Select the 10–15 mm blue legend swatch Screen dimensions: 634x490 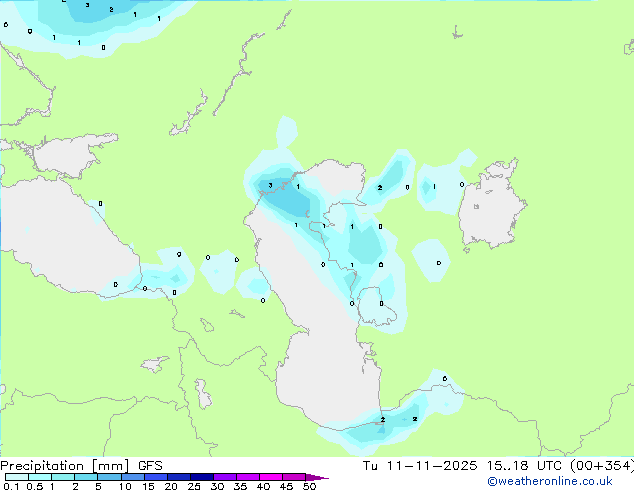pos(132,477)
